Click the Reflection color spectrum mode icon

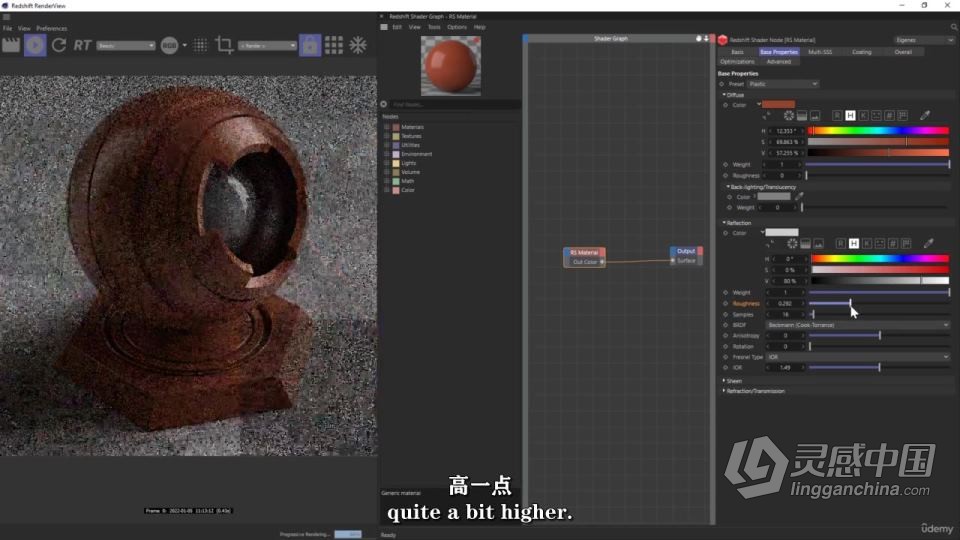[806, 244]
